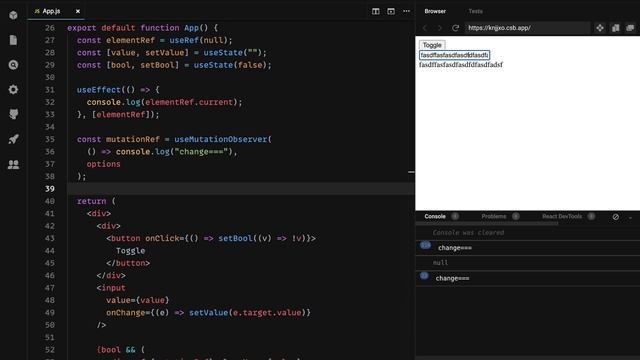Click '"change==="' string on line 36
The height and width of the screenshot is (360, 640).
pyautogui.click(x=201, y=152)
